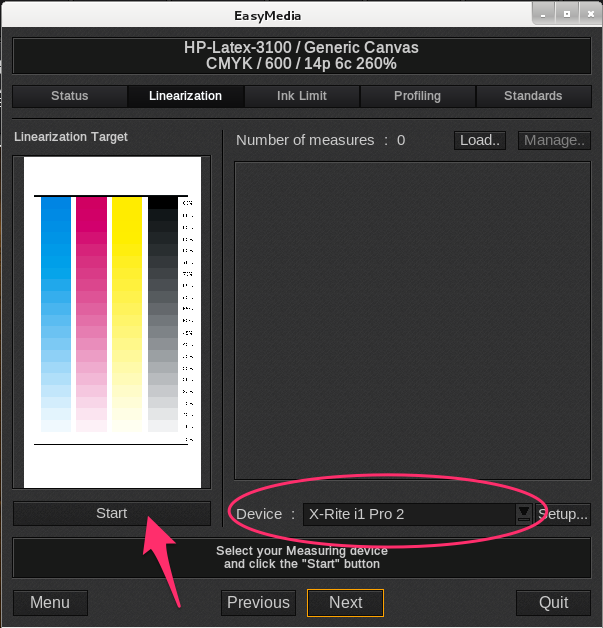Open device Setup... options
Viewport: 603px width, 628px height.
pos(563,514)
